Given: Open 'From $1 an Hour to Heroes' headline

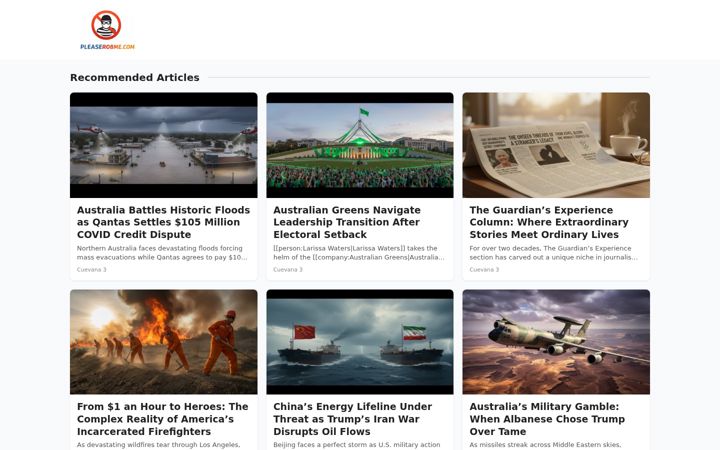Looking at the screenshot, I should point(163,419).
